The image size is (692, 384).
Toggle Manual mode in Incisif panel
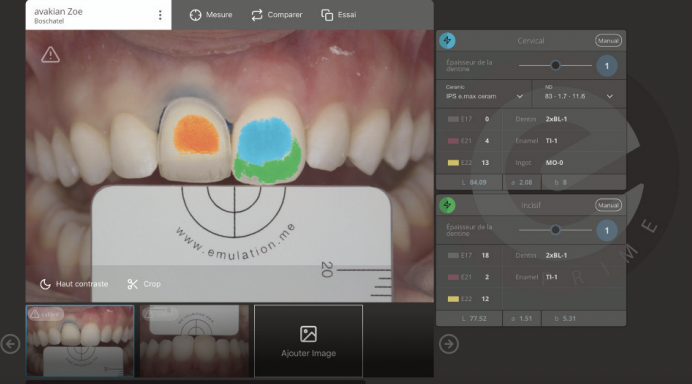tap(608, 205)
